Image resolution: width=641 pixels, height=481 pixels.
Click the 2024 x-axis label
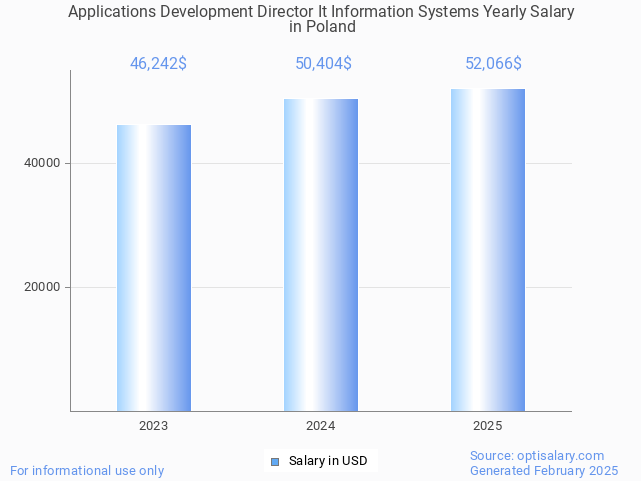320,426
